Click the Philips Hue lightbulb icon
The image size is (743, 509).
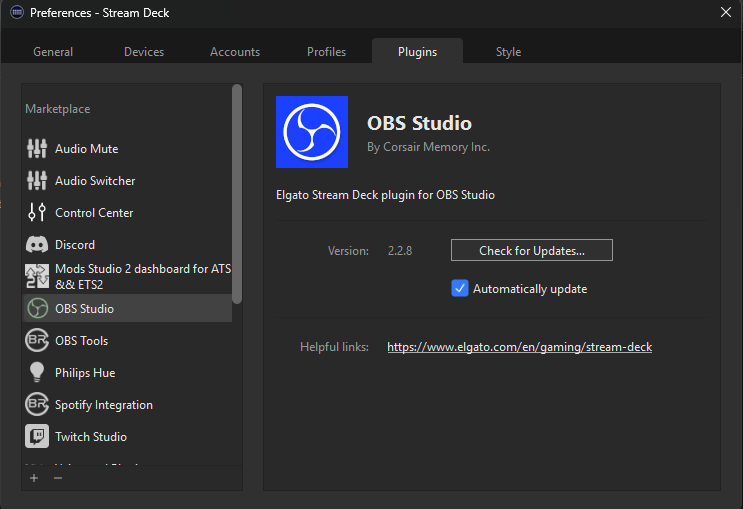(37, 373)
